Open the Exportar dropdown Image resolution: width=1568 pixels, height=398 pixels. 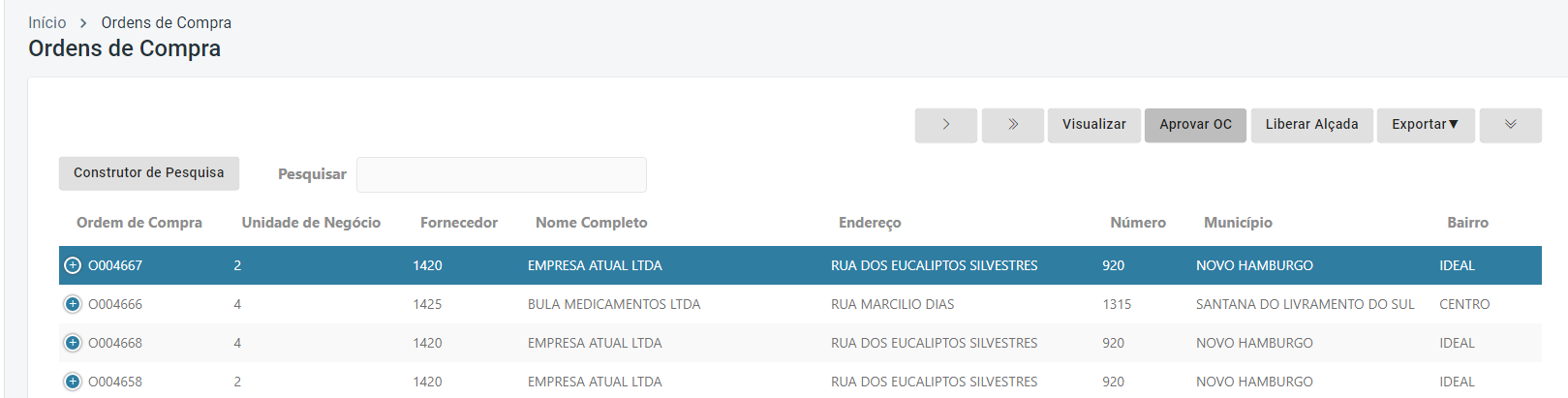(1425, 125)
